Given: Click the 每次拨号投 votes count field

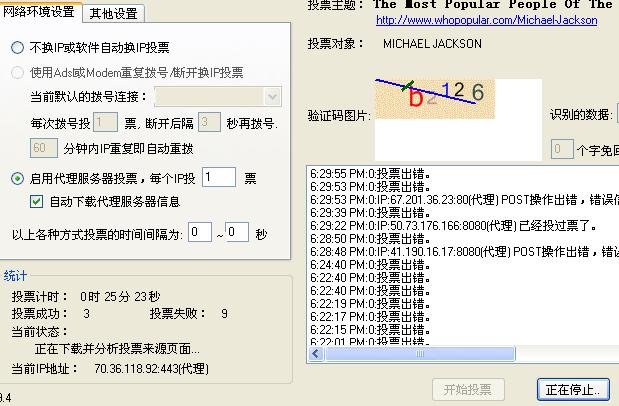Looking at the screenshot, I should coord(106,123).
